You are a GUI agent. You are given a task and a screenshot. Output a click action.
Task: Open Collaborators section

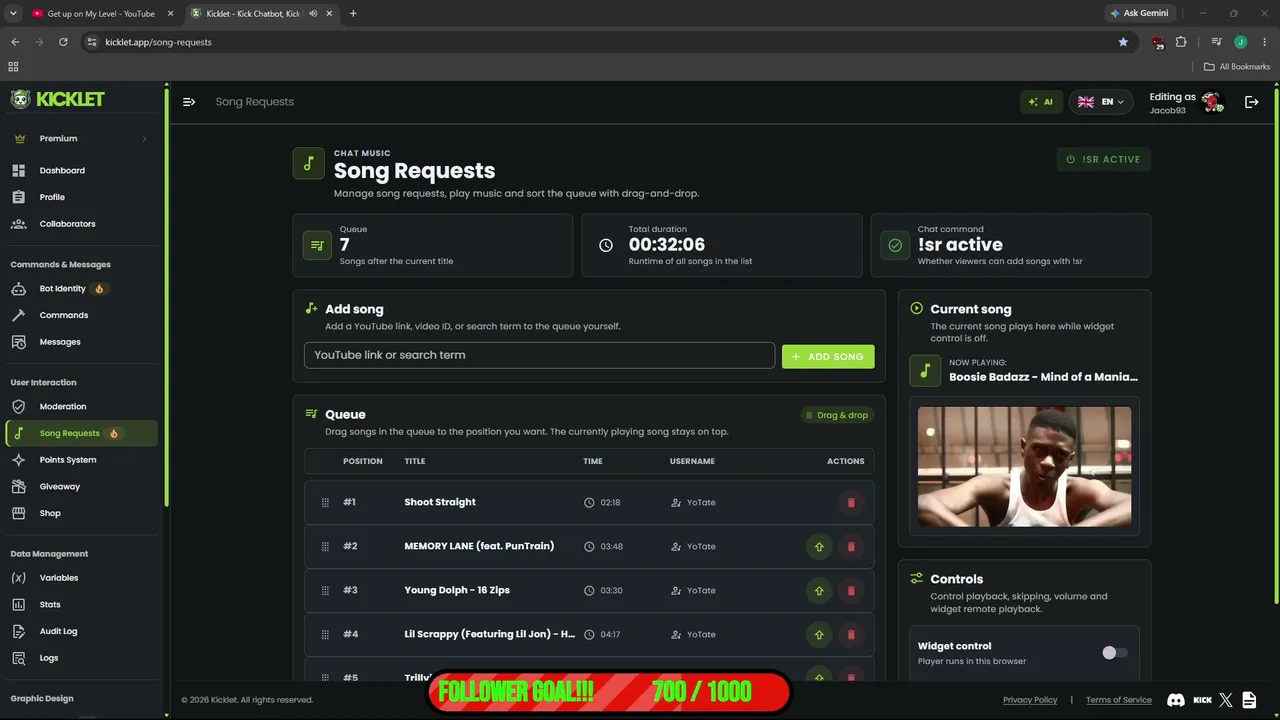click(67, 224)
